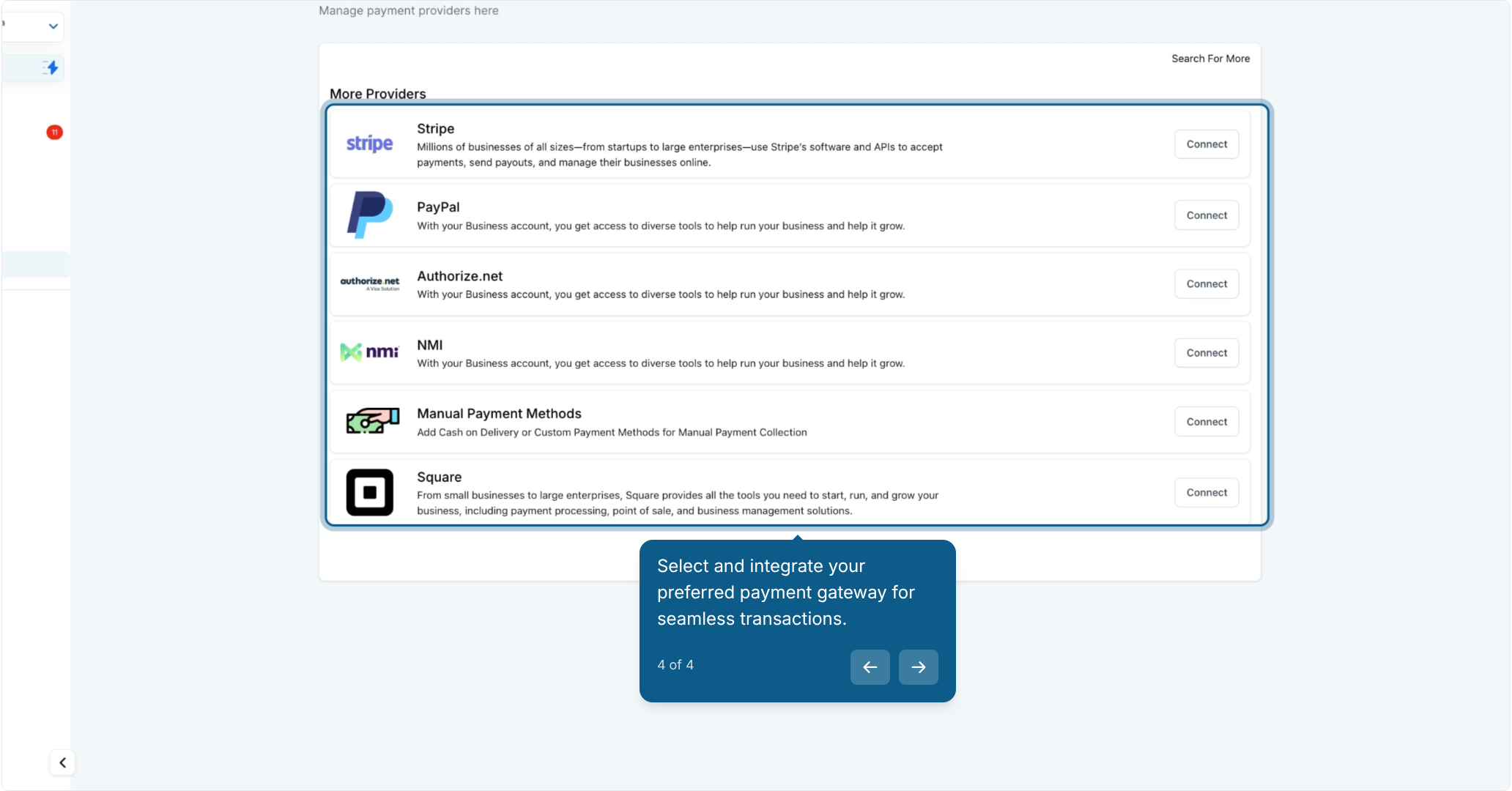Connect the Authorize.net provider

(1207, 284)
